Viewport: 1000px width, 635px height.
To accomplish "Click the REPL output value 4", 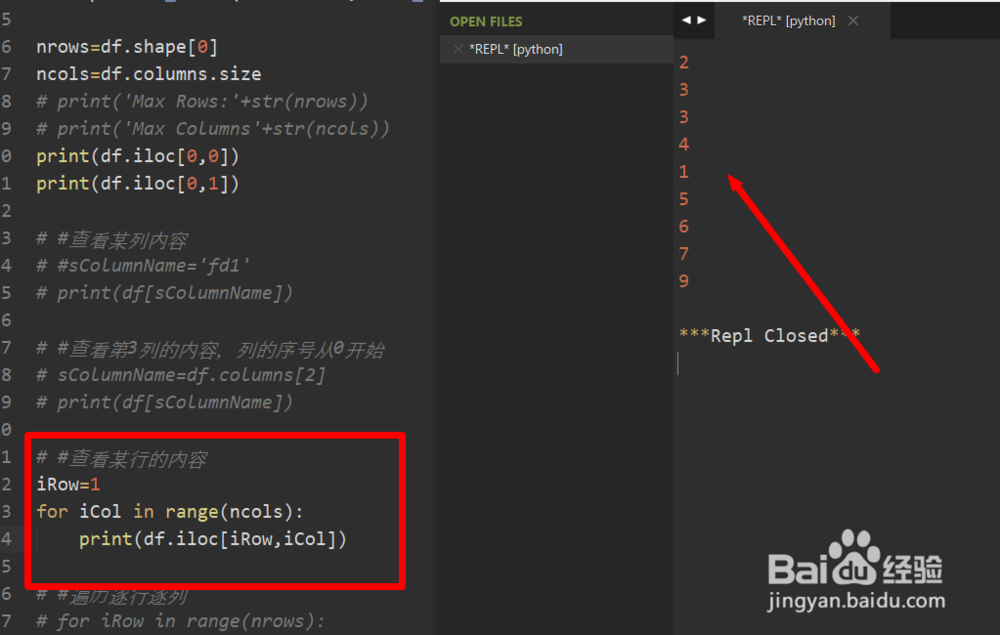I will coord(684,145).
